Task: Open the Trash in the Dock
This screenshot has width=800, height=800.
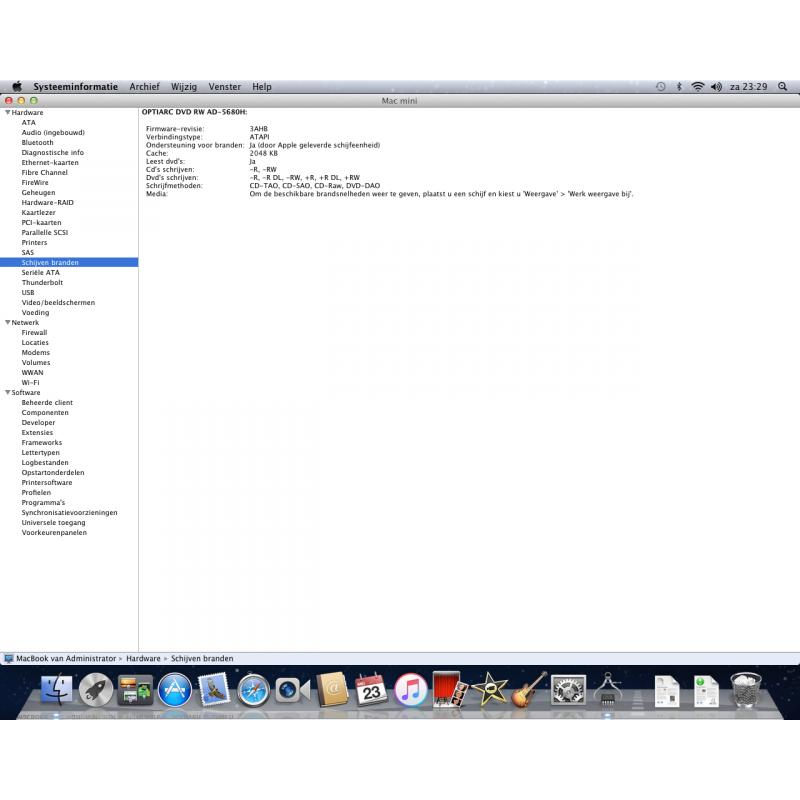Action: tap(745, 690)
